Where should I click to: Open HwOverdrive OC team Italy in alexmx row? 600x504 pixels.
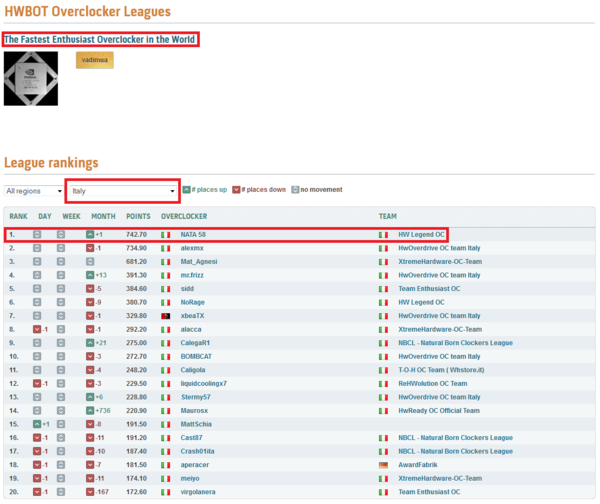[439, 248]
